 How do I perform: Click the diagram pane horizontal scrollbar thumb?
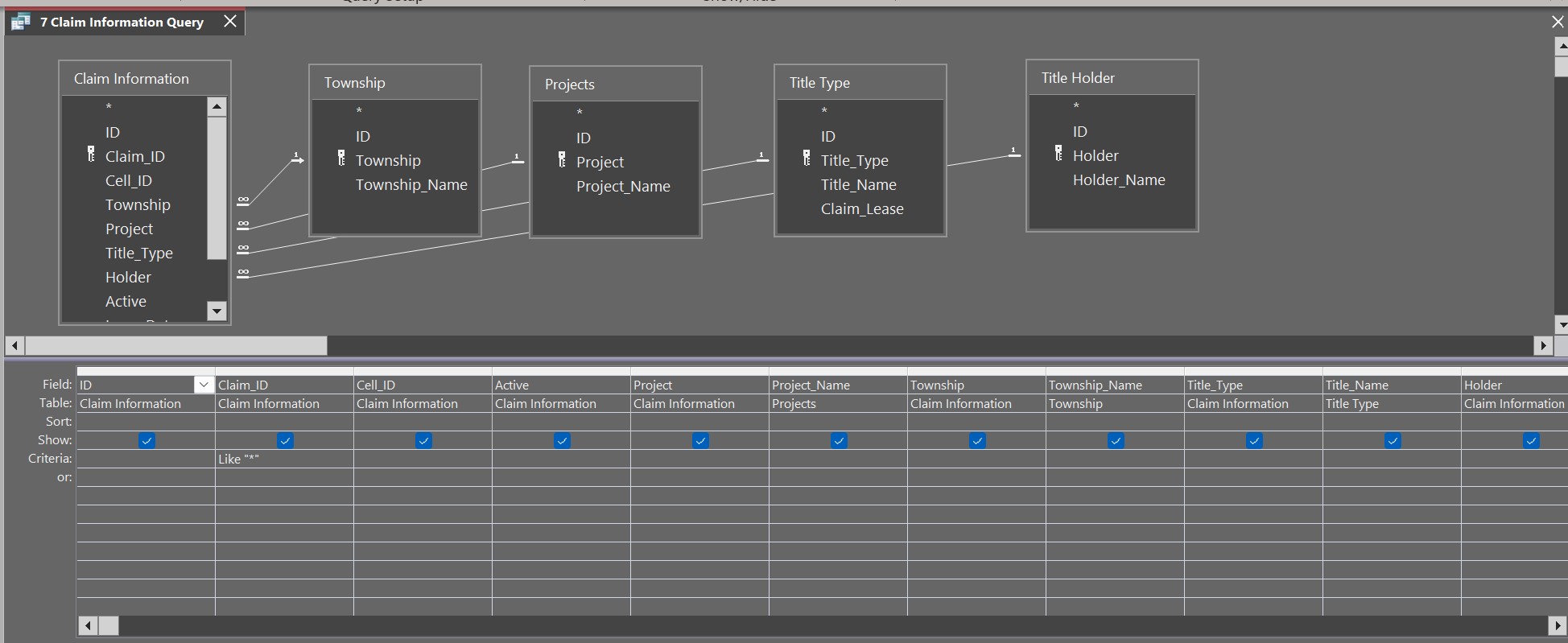[x=175, y=346]
